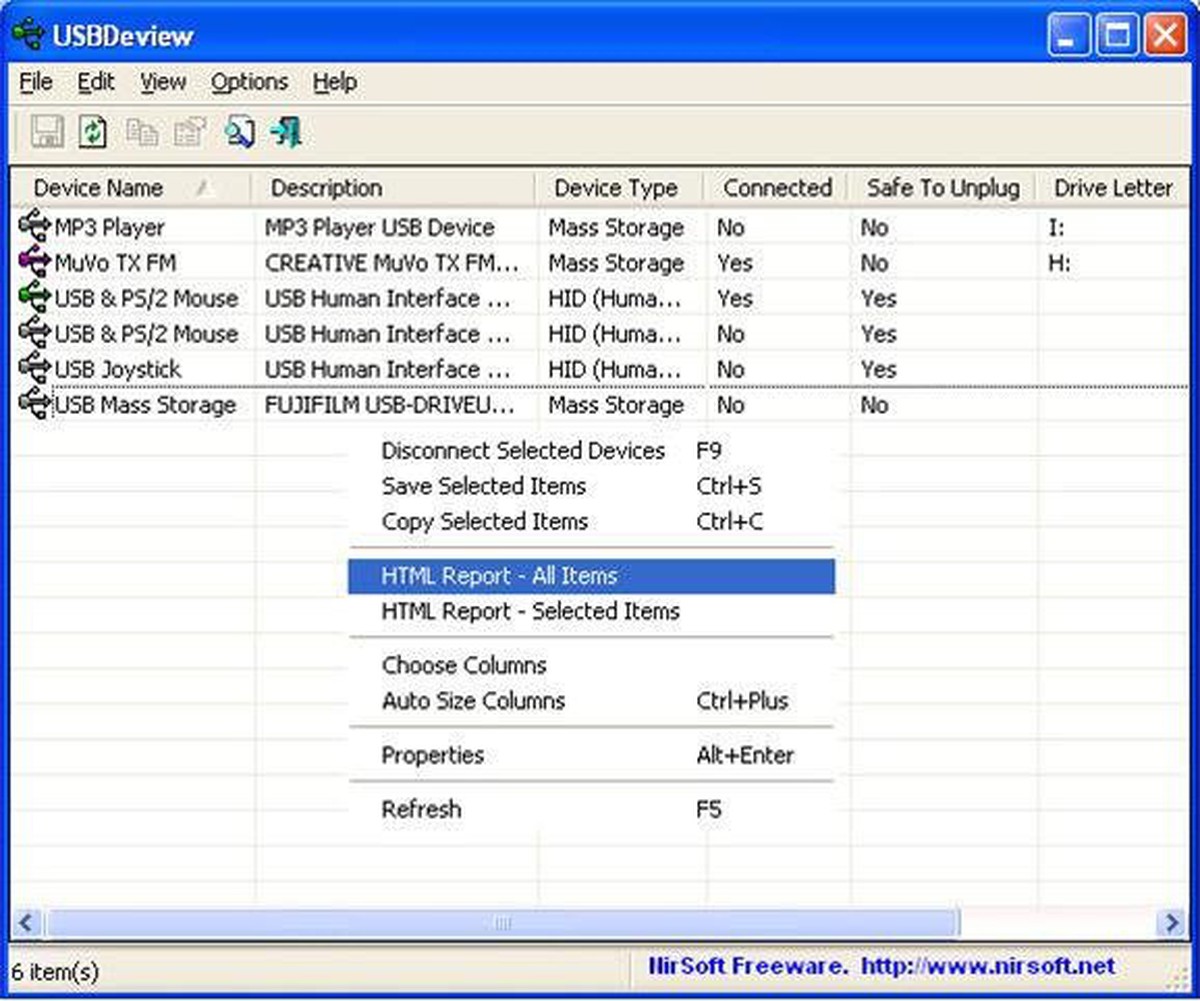The image size is (1200, 1001).
Task: Open the Help menu
Action: (334, 82)
